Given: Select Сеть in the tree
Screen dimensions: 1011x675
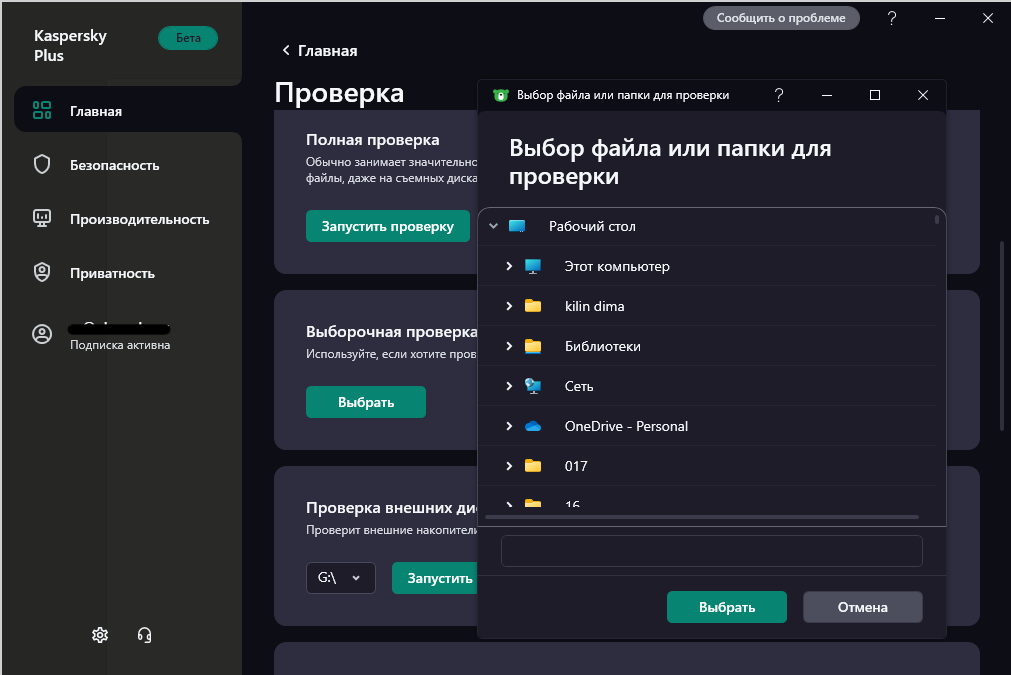Looking at the screenshot, I should [708, 386].
